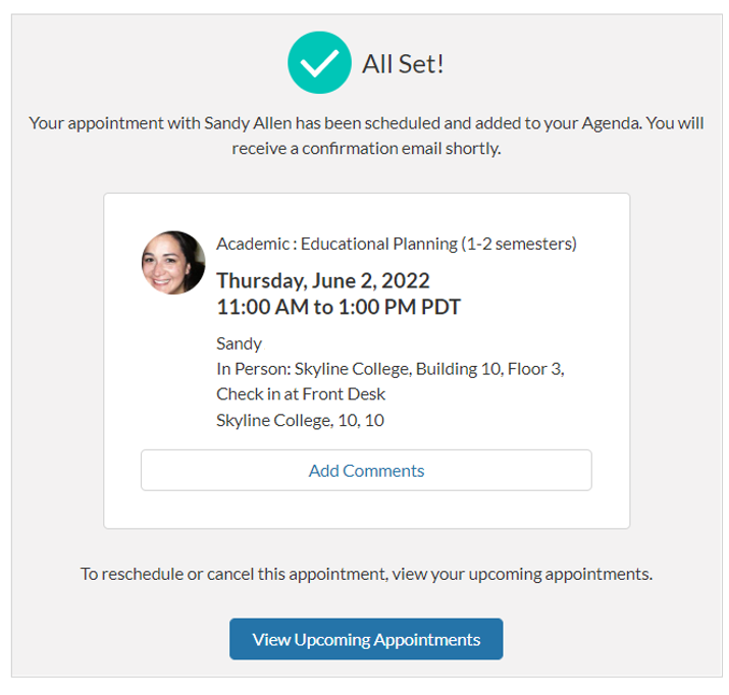This screenshot has height=695, width=729.
Task: Click the "Skyline College, 10, 10" line
Action: click(x=300, y=420)
